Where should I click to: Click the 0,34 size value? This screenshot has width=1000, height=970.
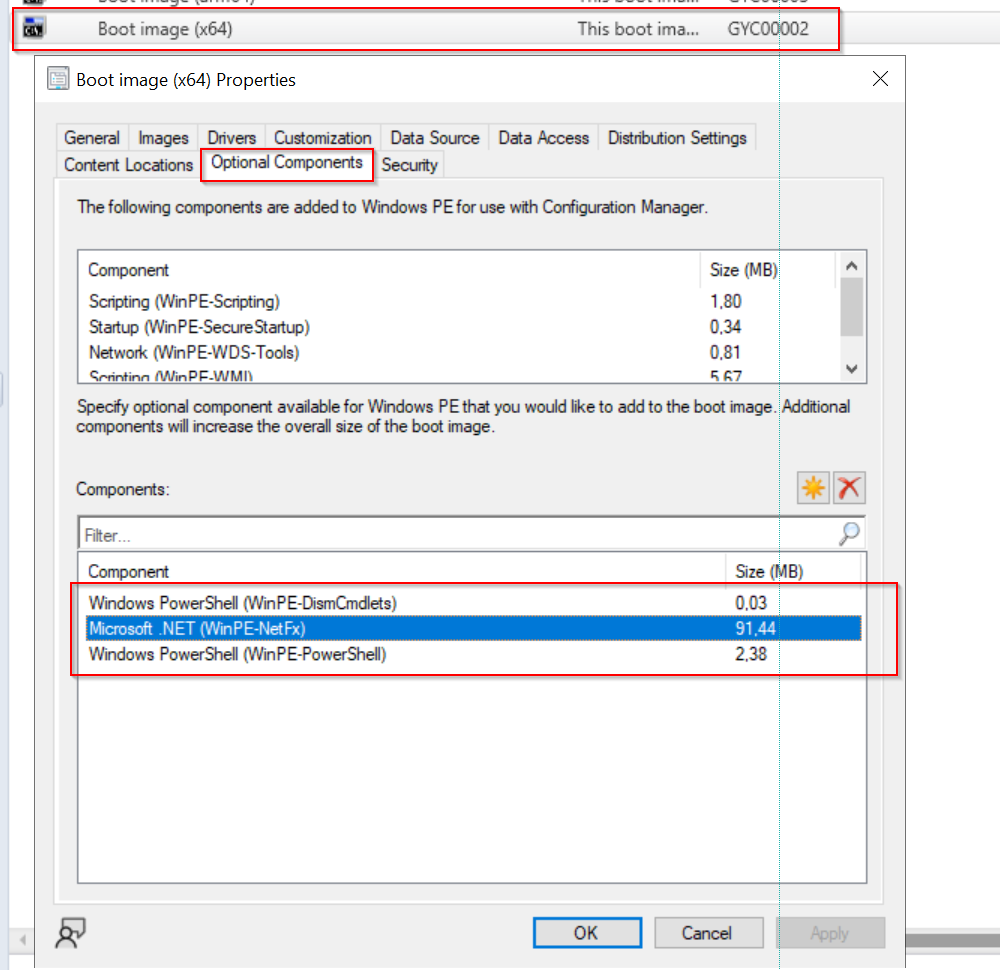[x=726, y=327]
